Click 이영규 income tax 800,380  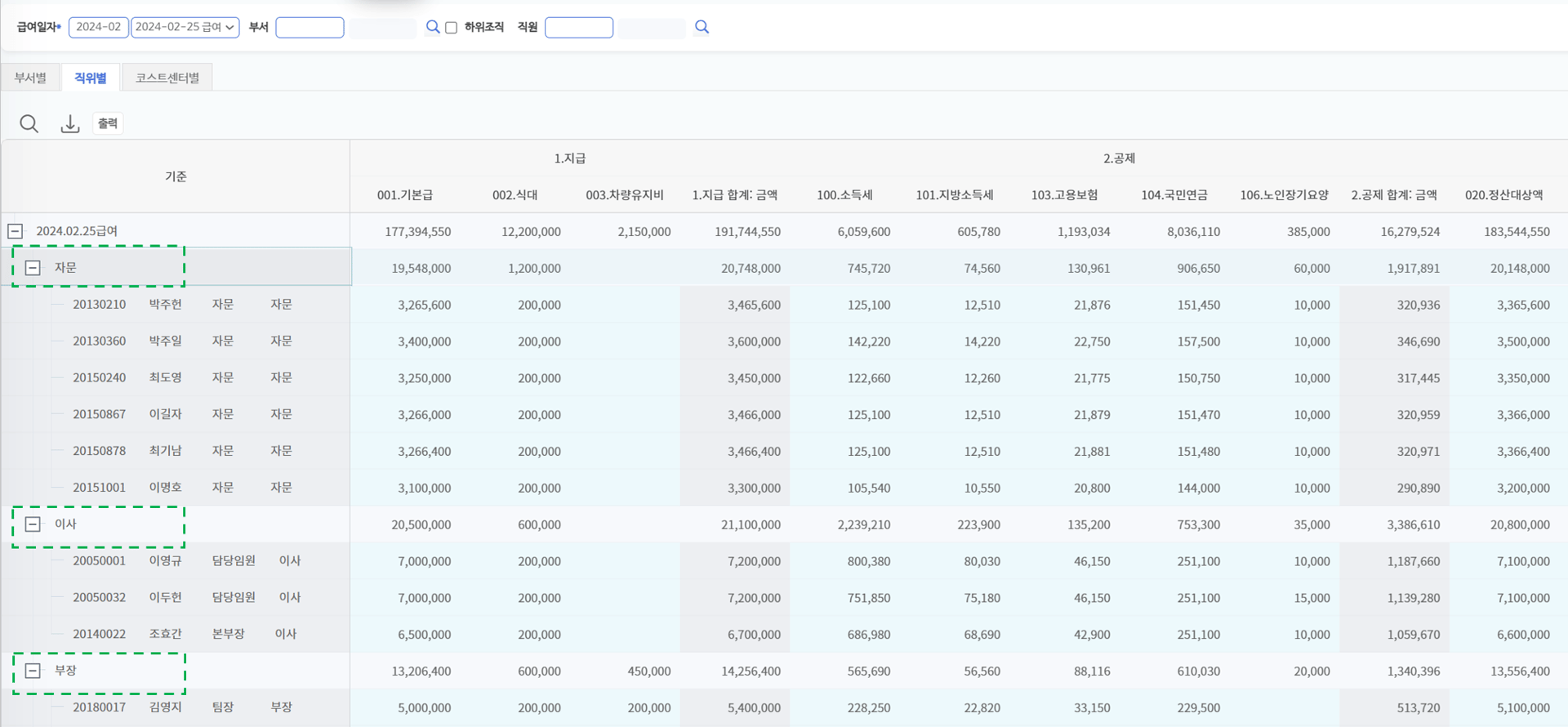point(869,561)
